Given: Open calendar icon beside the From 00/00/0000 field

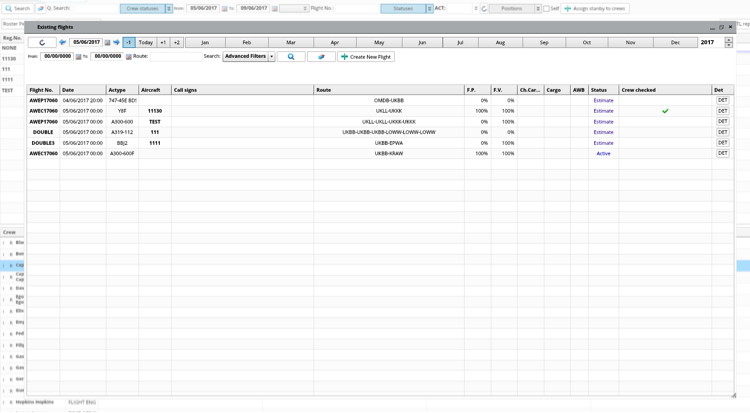Looking at the screenshot, I should click(79, 57).
